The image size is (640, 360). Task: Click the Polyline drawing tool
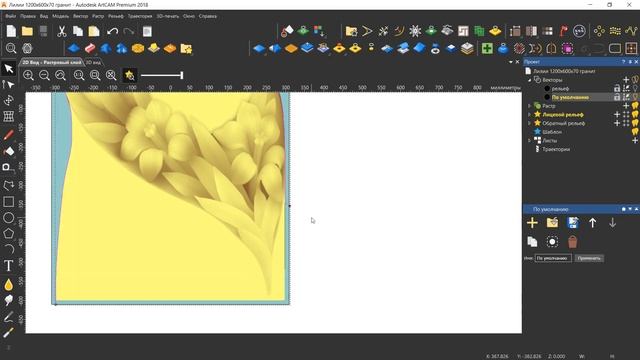(x=9, y=185)
